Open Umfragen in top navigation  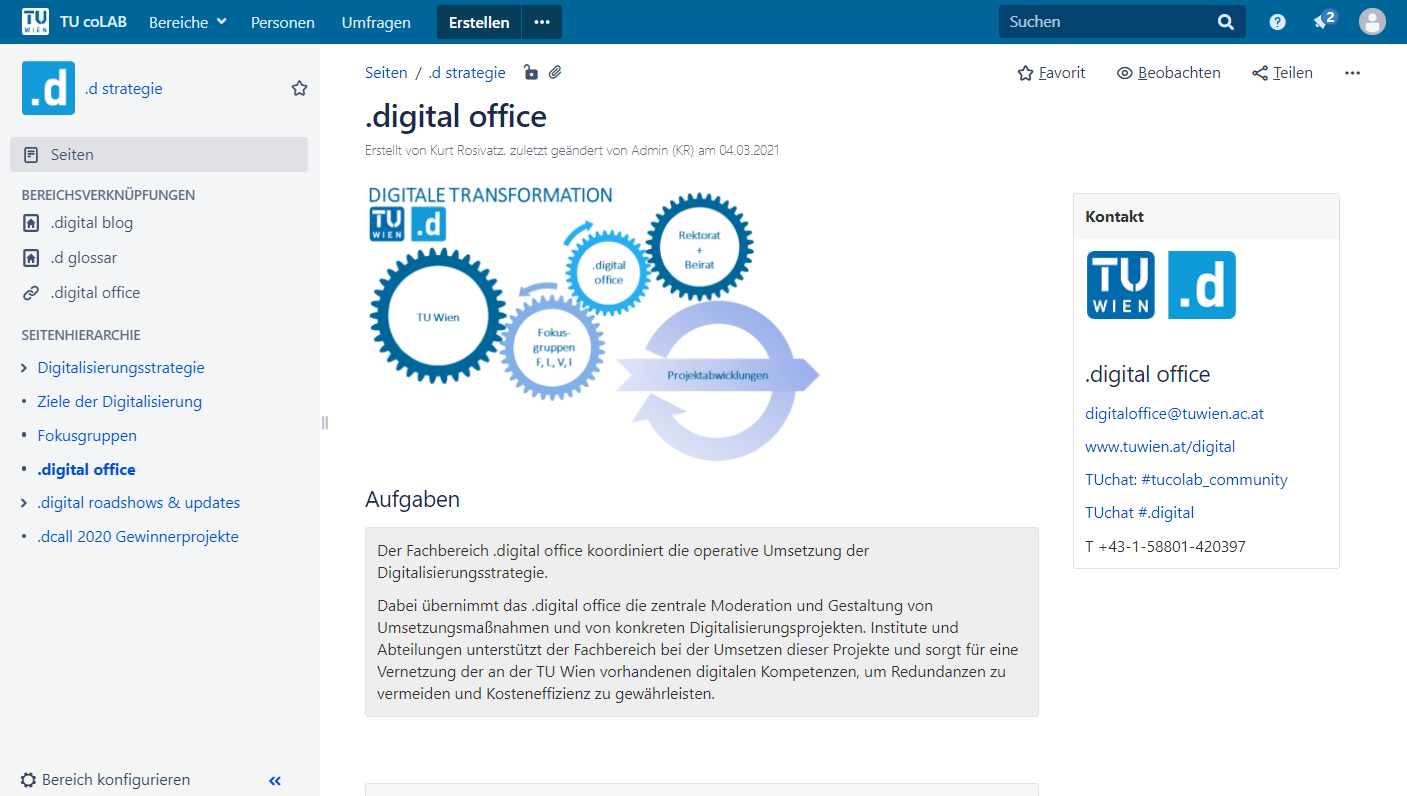click(x=376, y=22)
